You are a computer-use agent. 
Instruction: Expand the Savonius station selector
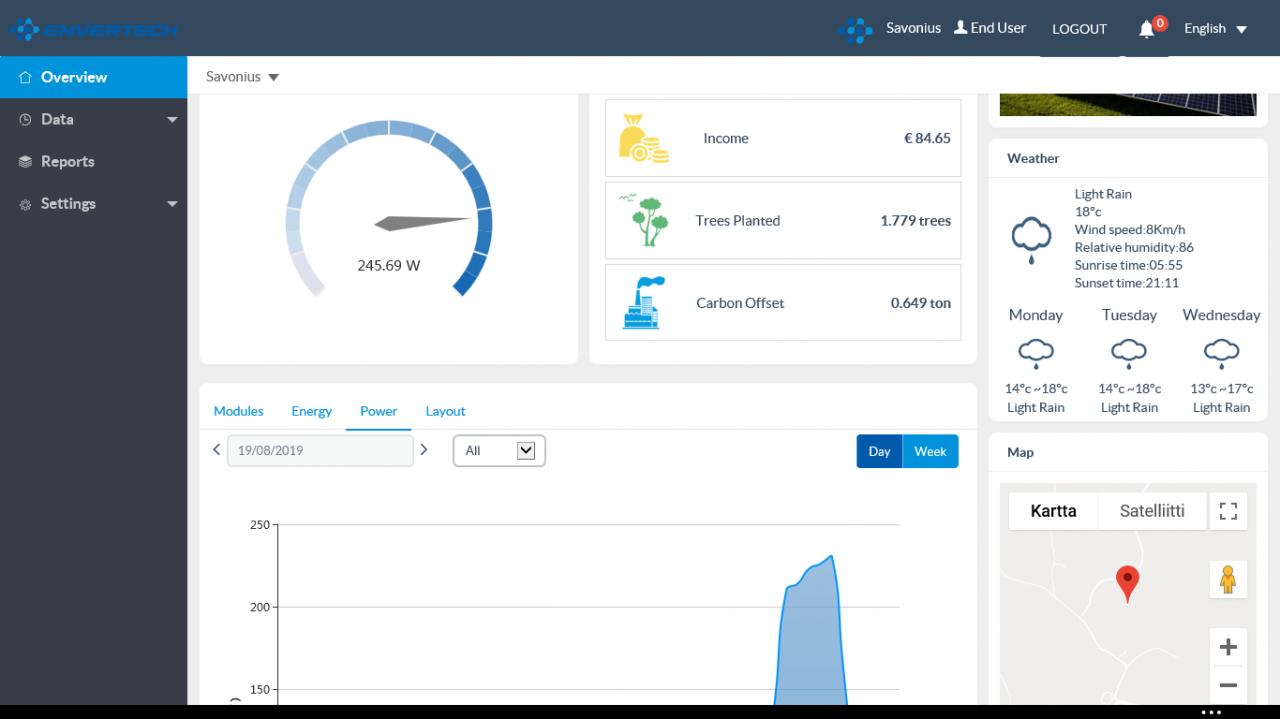pyautogui.click(x=242, y=76)
